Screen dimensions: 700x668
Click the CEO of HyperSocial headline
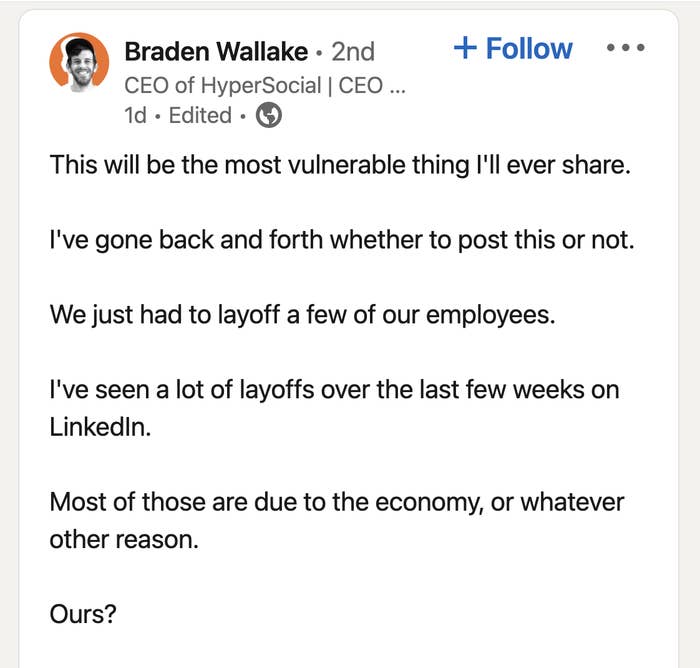point(265,85)
